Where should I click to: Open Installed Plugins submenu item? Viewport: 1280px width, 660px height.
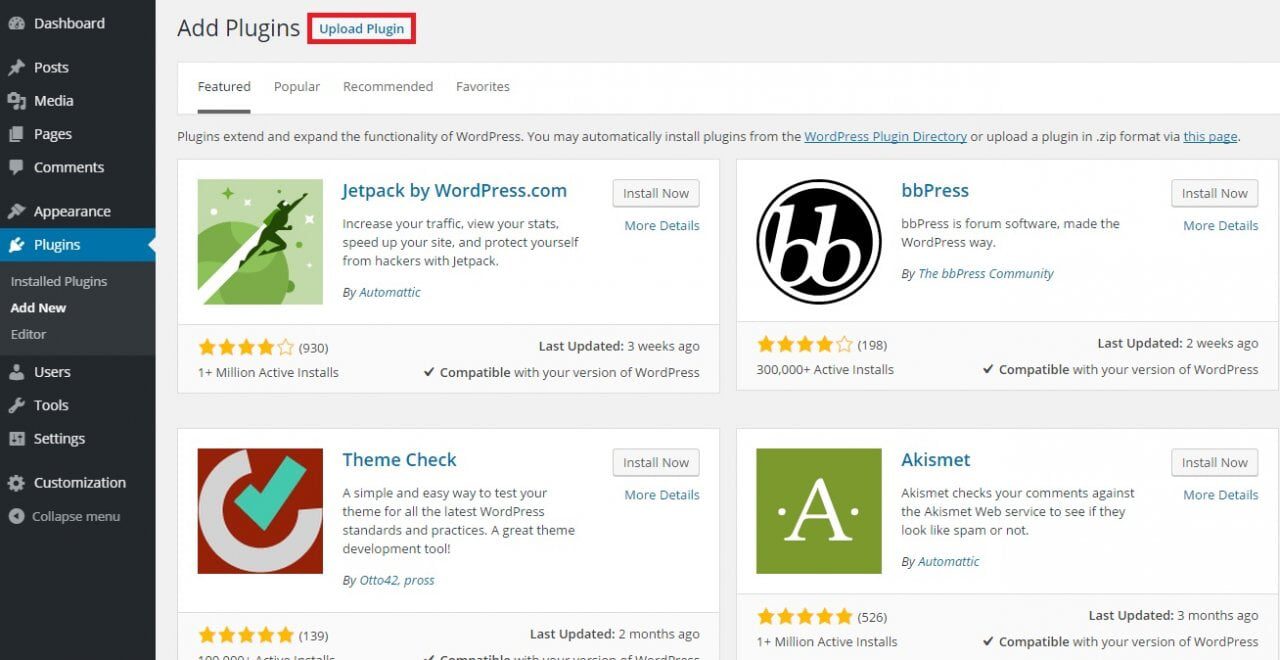click(59, 281)
